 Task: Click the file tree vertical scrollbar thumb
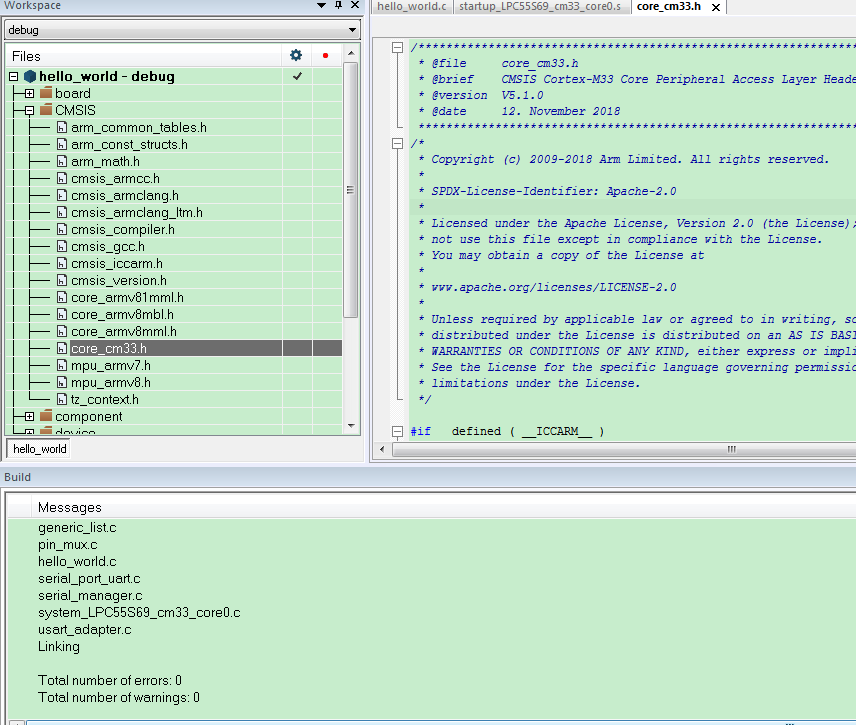[351, 189]
